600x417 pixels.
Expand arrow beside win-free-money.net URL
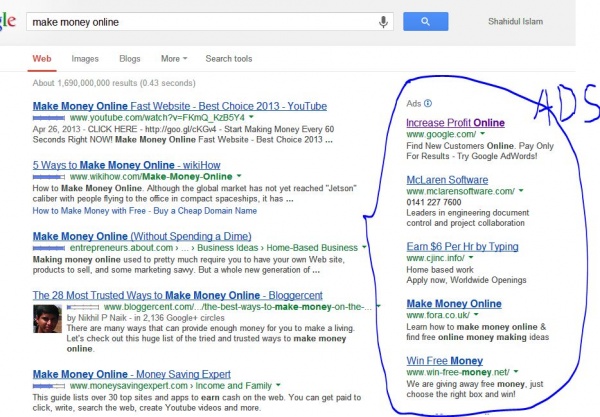(516, 371)
